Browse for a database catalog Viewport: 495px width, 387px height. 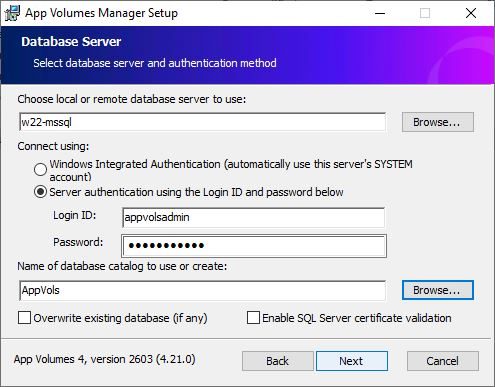(x=438, y=290)
